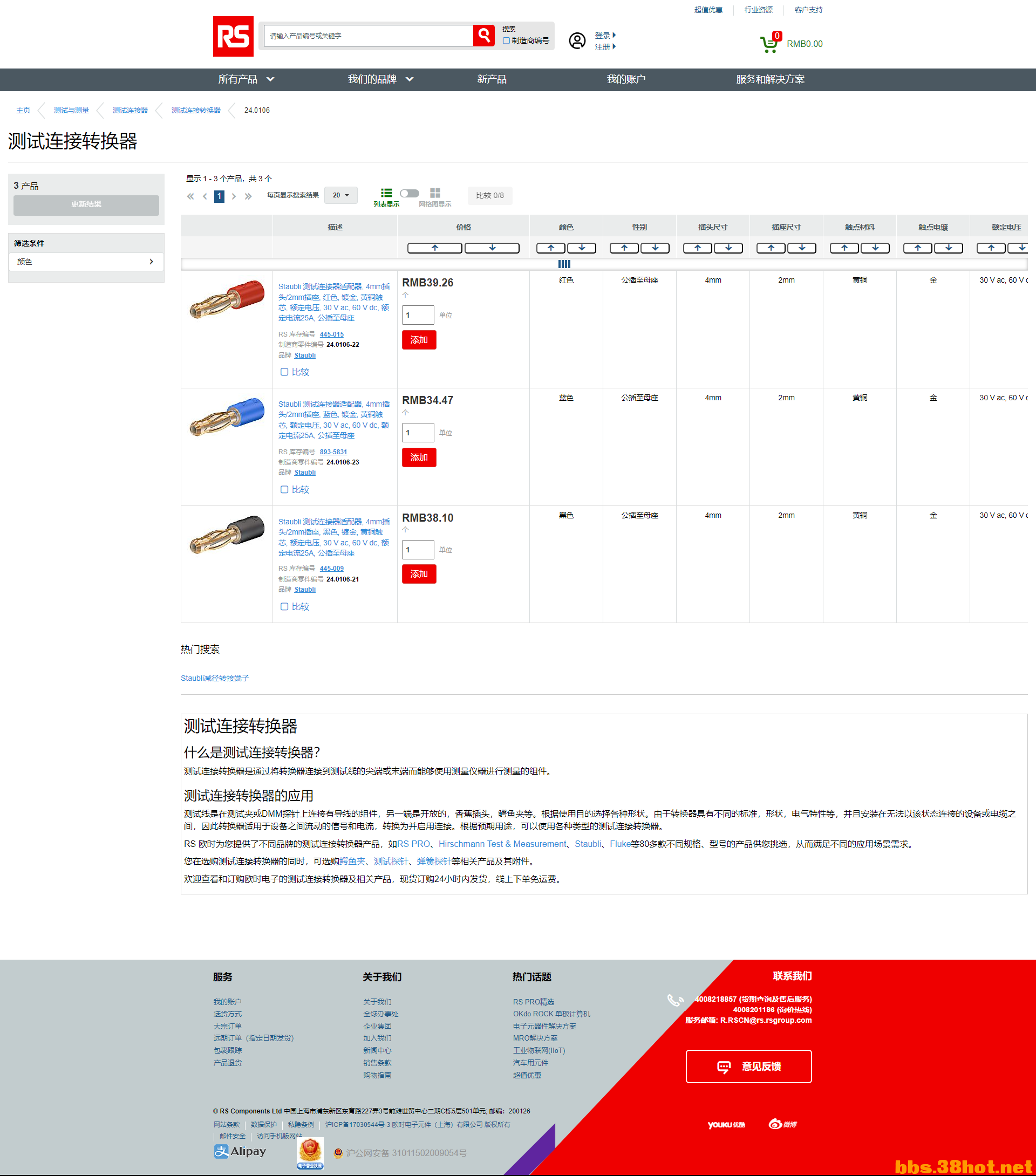Open the Youku social icon

[726, 1125]
